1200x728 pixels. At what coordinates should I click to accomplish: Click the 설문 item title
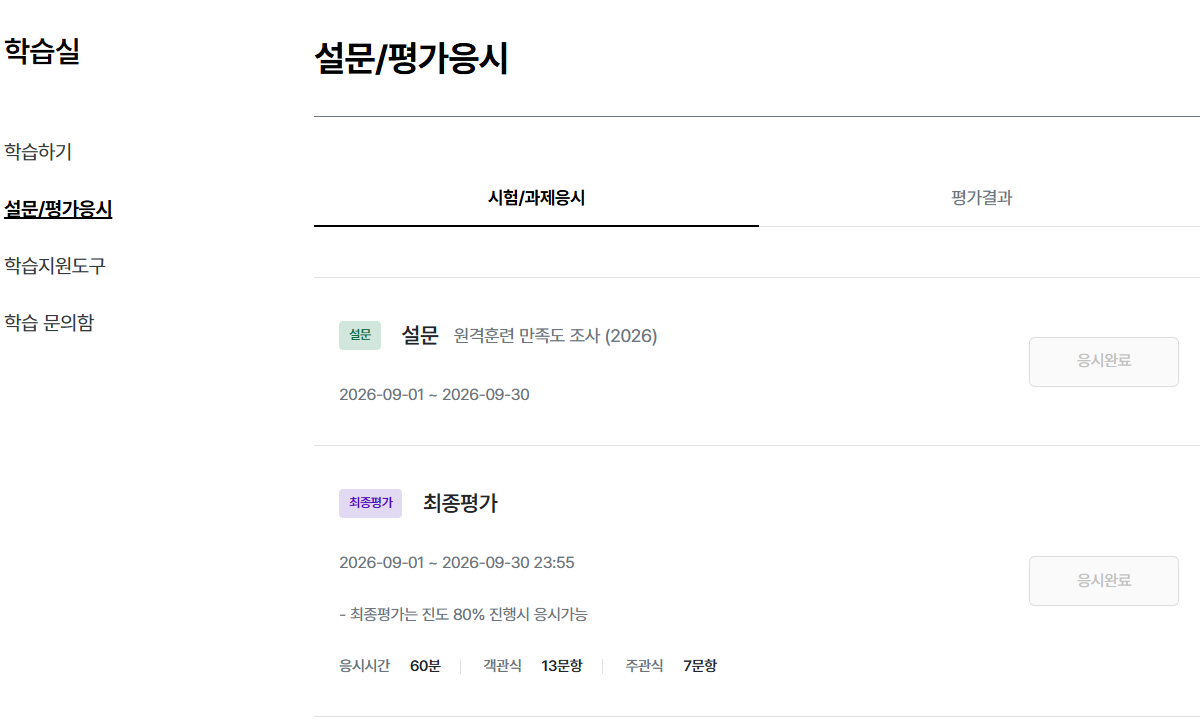coord(420,336)
